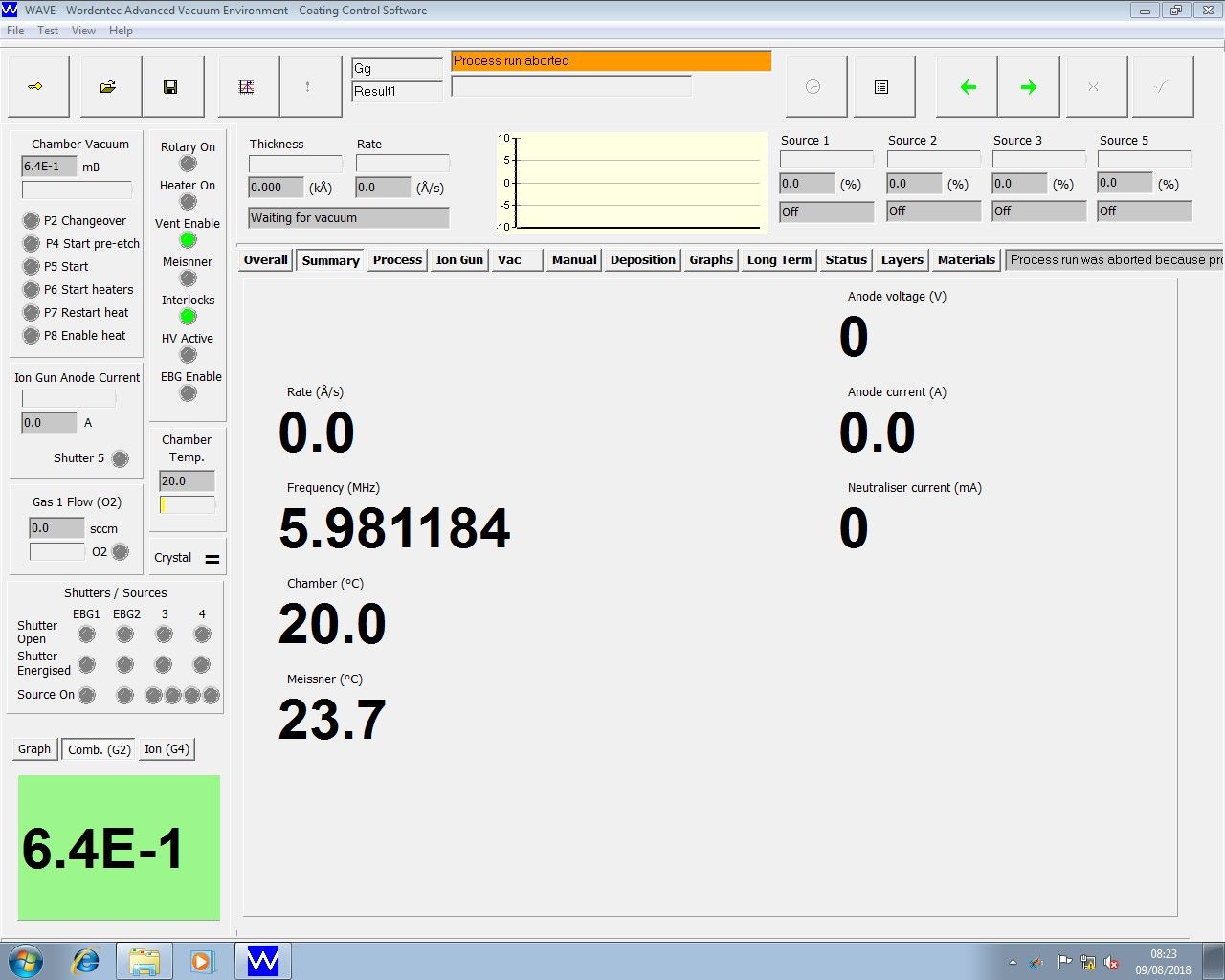Click the Comb. (G2) button
Viewport: 1225px width, 980px height.
99,749
